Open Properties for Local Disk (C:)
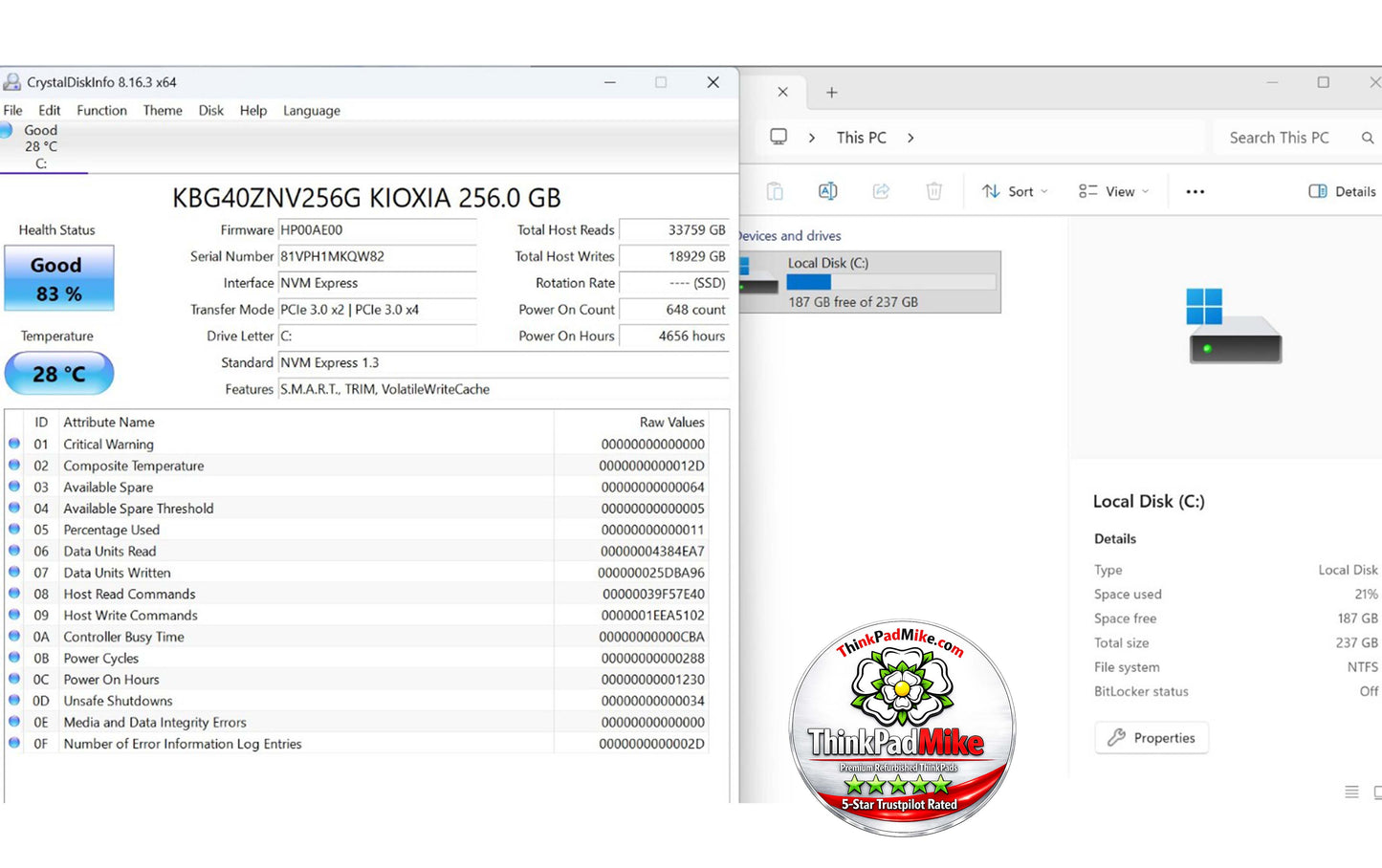Screen dimensions: 1382x868 1152,738
